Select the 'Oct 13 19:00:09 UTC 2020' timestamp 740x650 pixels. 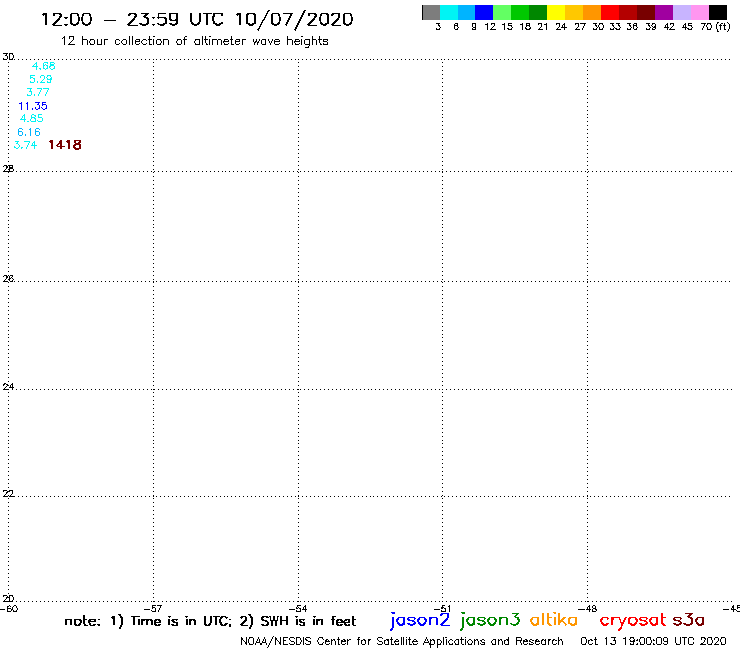point(653,642)
